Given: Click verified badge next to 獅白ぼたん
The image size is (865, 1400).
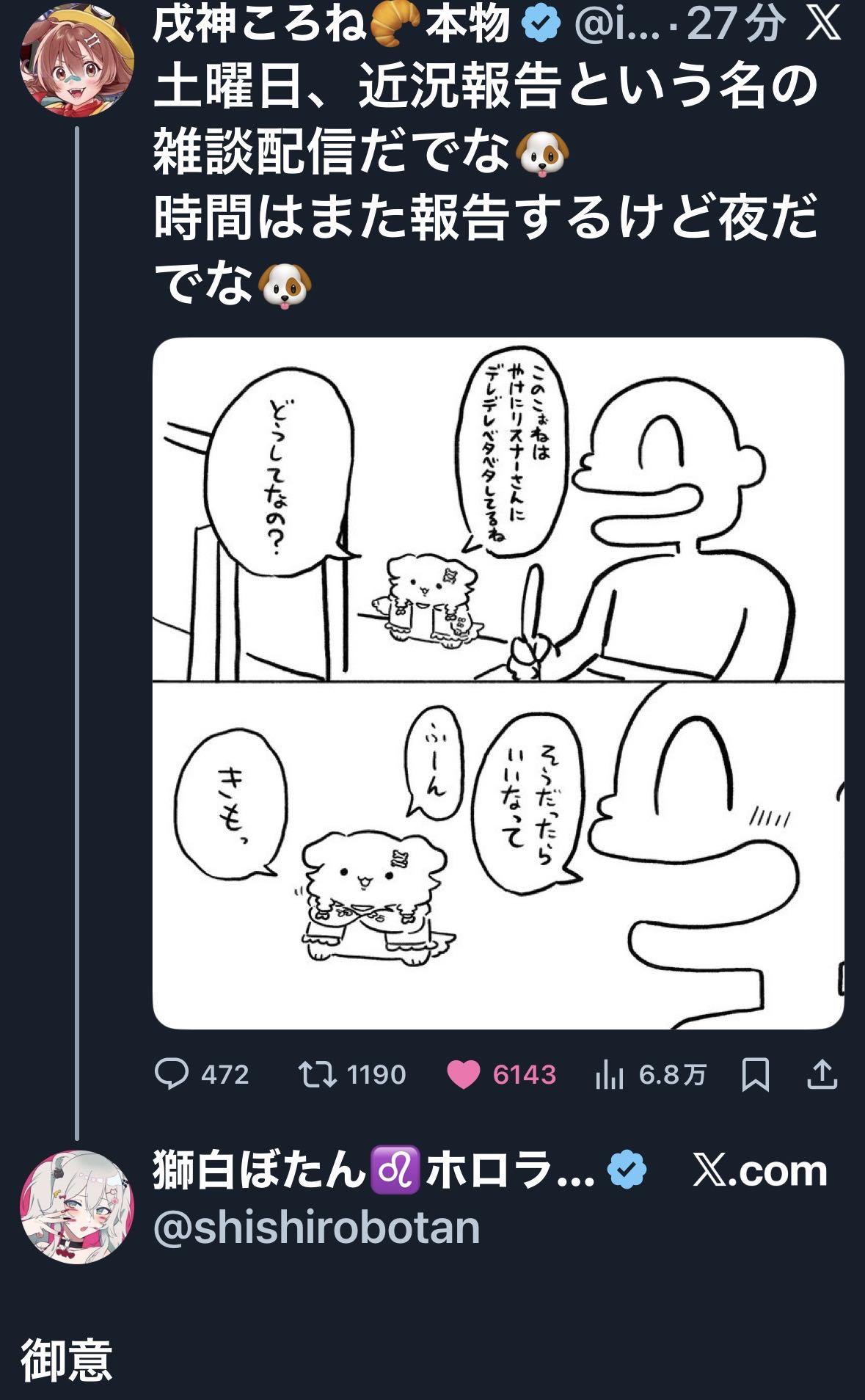Looking at the screenshot, I should pyautogui.click(x=627, y=1170).
